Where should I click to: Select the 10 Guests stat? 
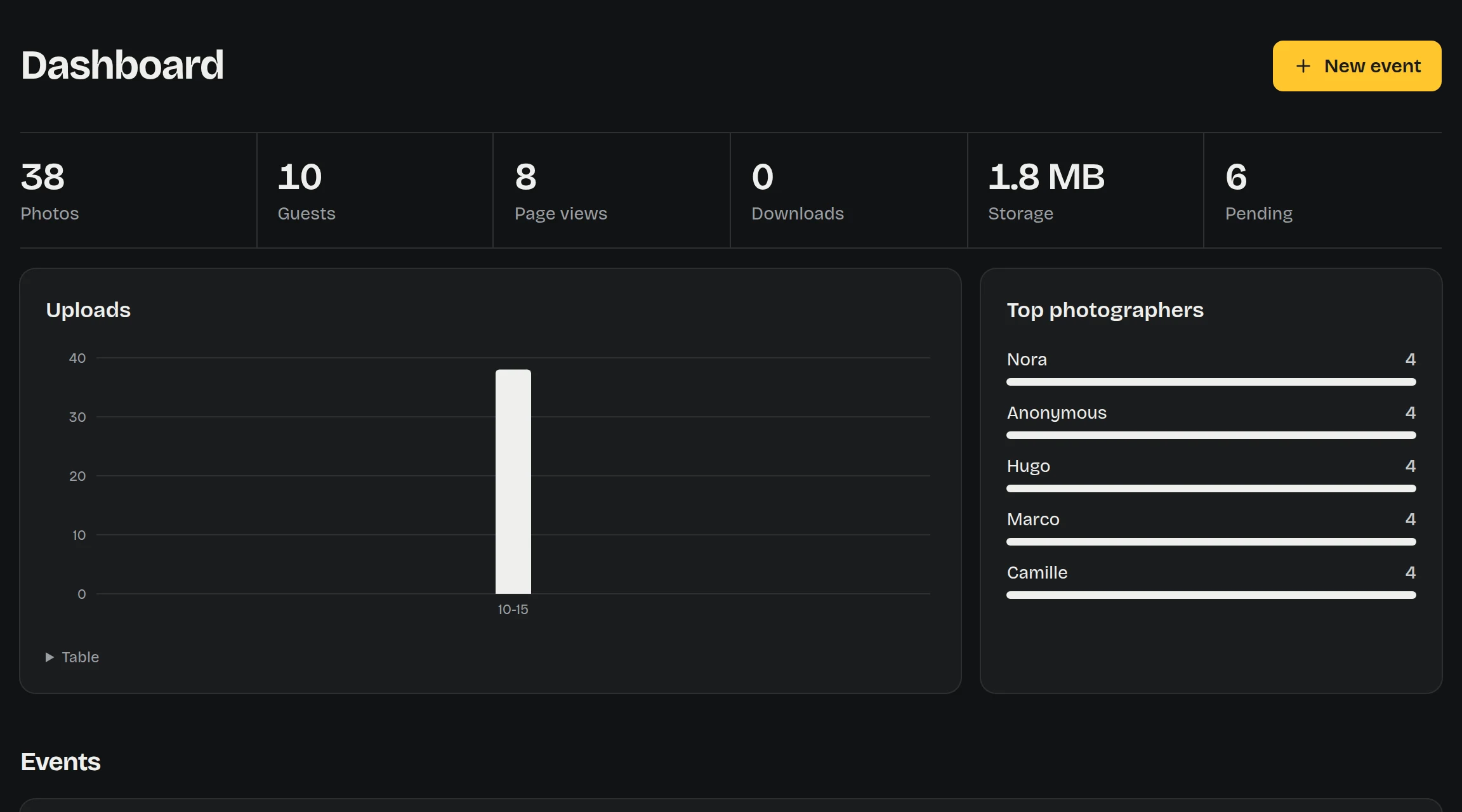point(375,190)
